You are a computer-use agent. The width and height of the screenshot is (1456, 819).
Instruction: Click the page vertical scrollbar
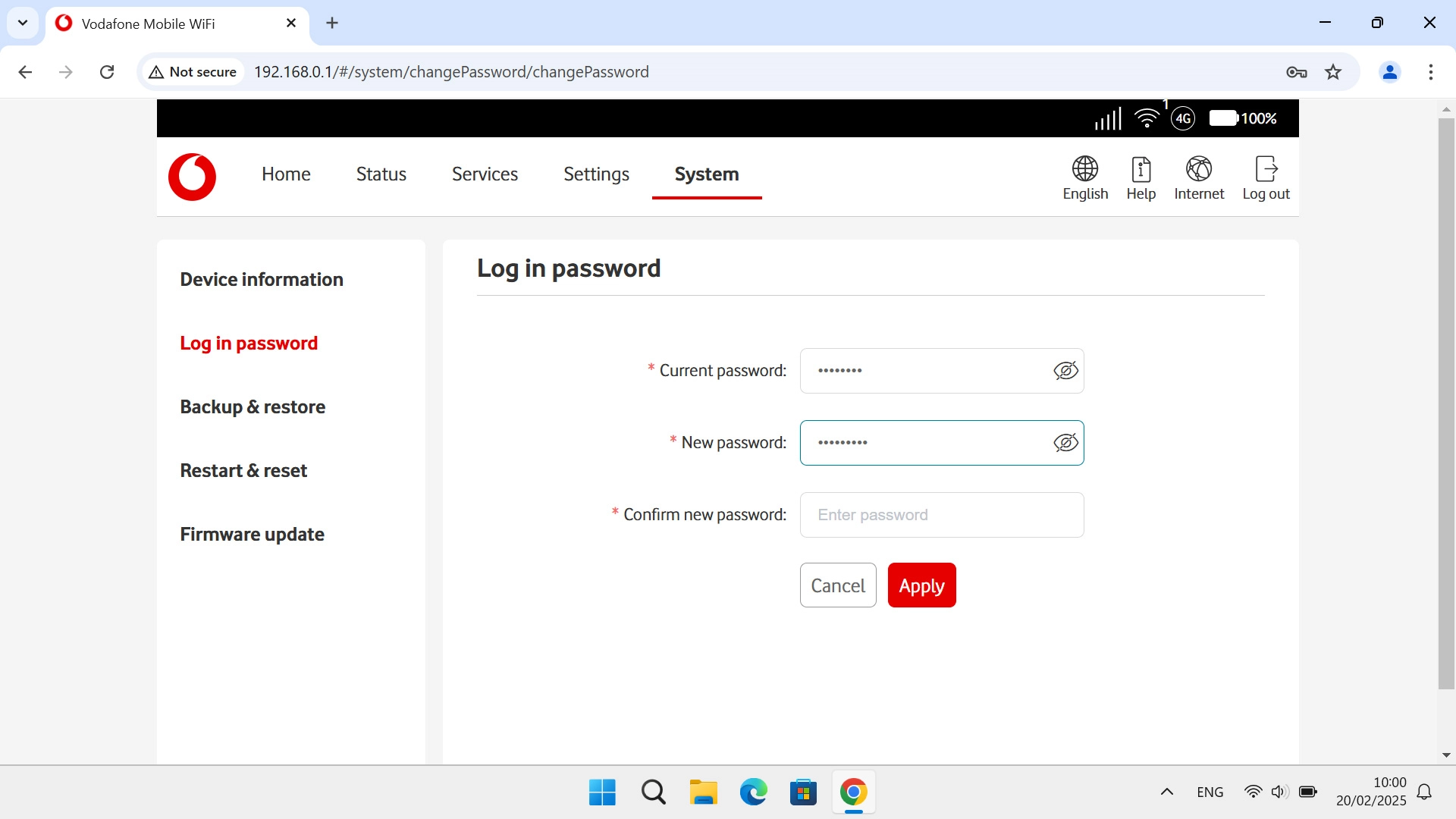click(1446, 402)
